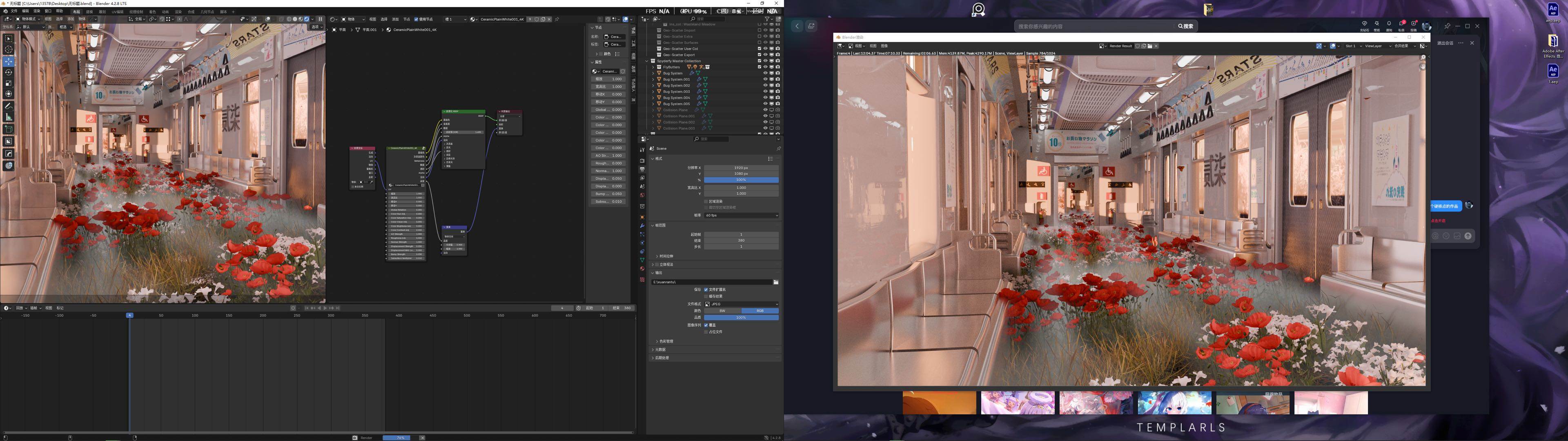Select the Add Cube tool in the viewport toolbar

9,129
